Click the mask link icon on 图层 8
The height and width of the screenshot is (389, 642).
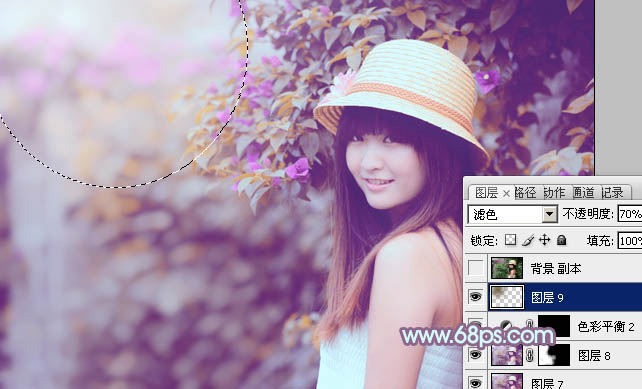(x=529, y=355)
